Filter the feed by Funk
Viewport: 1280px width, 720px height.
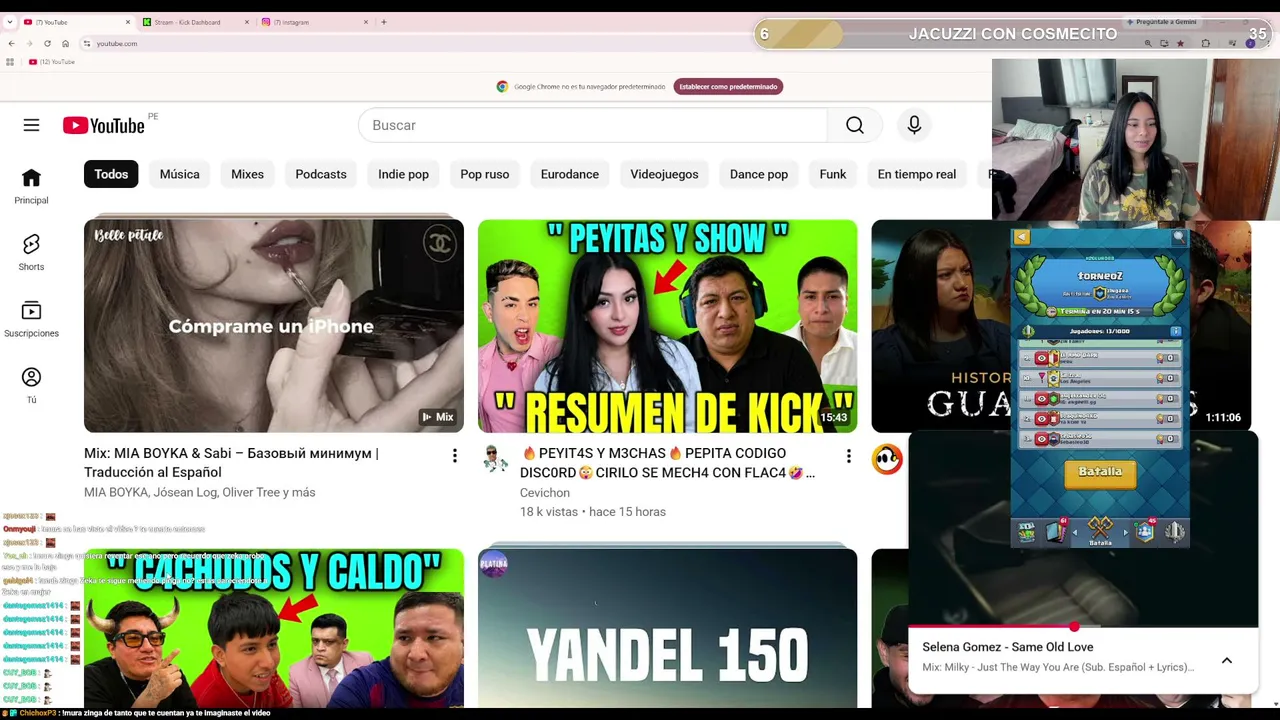pyautogui.click(x=833, y=174)
